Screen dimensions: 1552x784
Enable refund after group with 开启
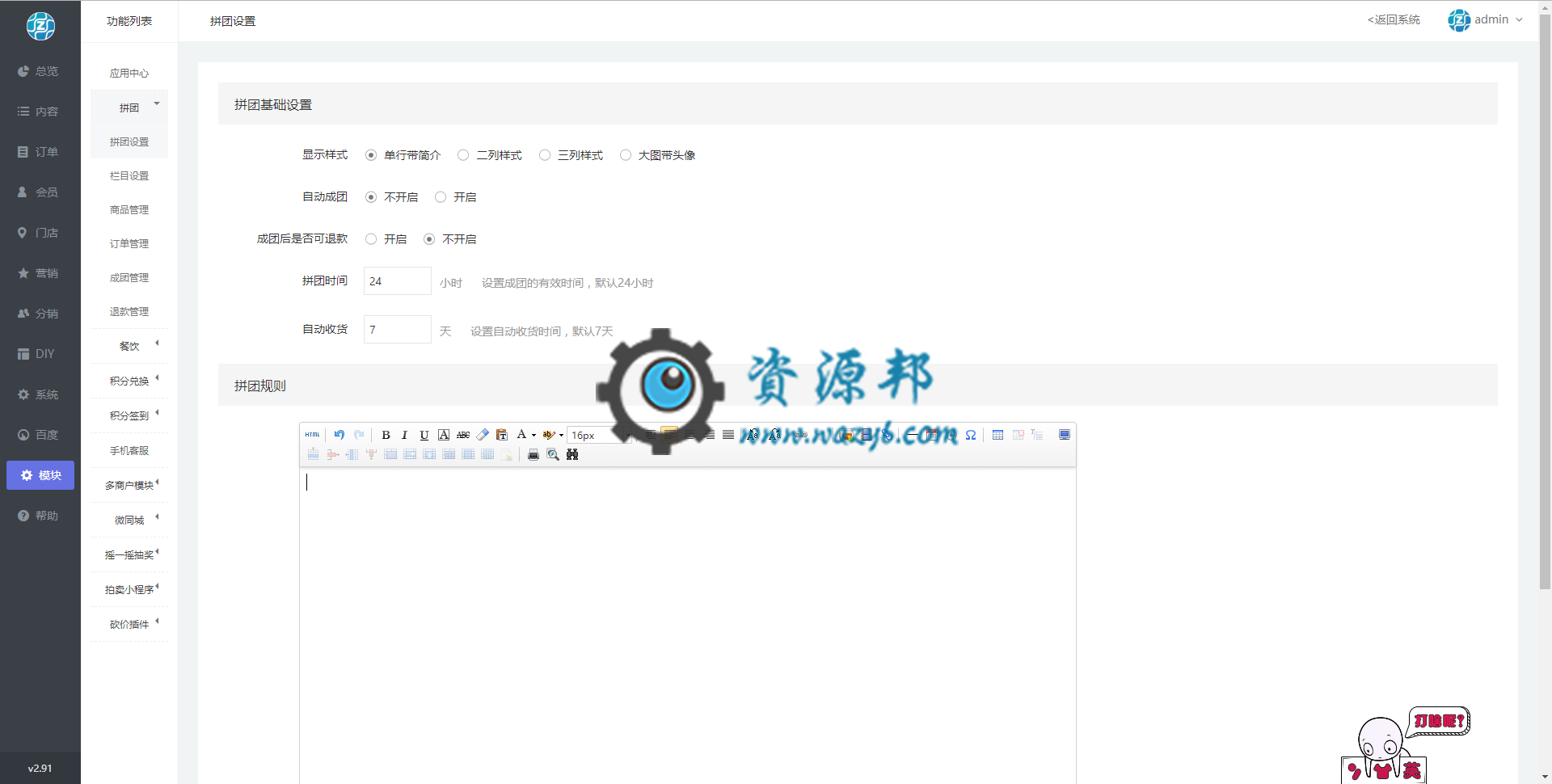click(x=371, y=239)
